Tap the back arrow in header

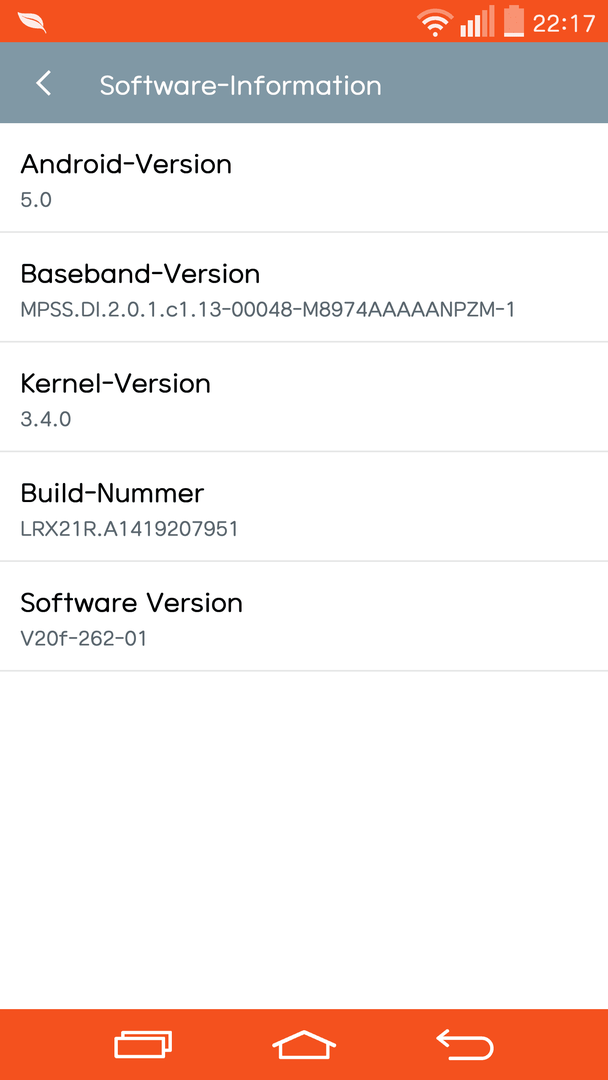[43, 83]
